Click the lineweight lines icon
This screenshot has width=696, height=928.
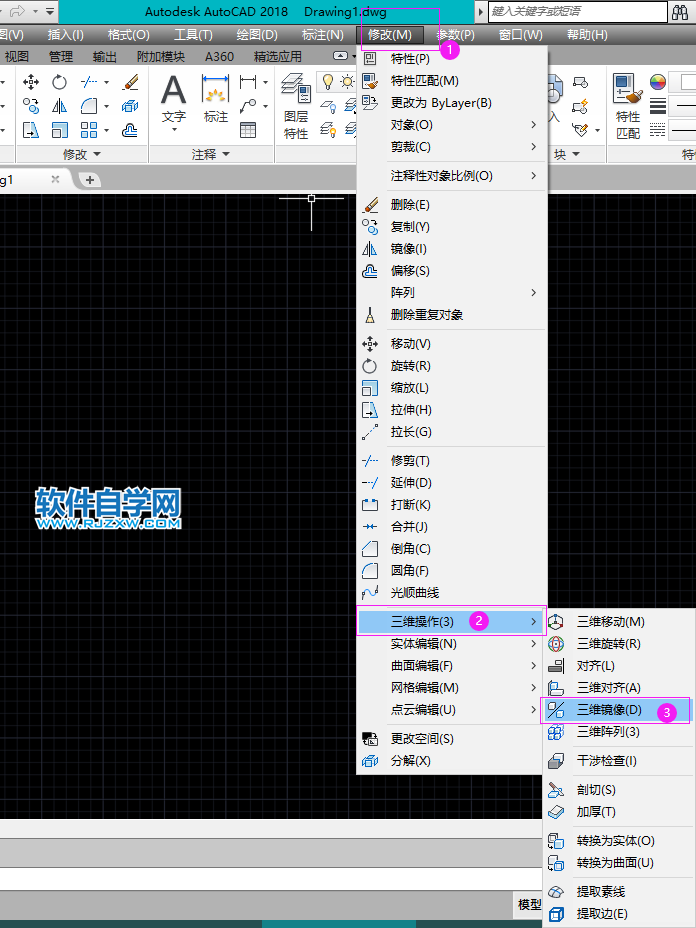click(x=658, y=106)
